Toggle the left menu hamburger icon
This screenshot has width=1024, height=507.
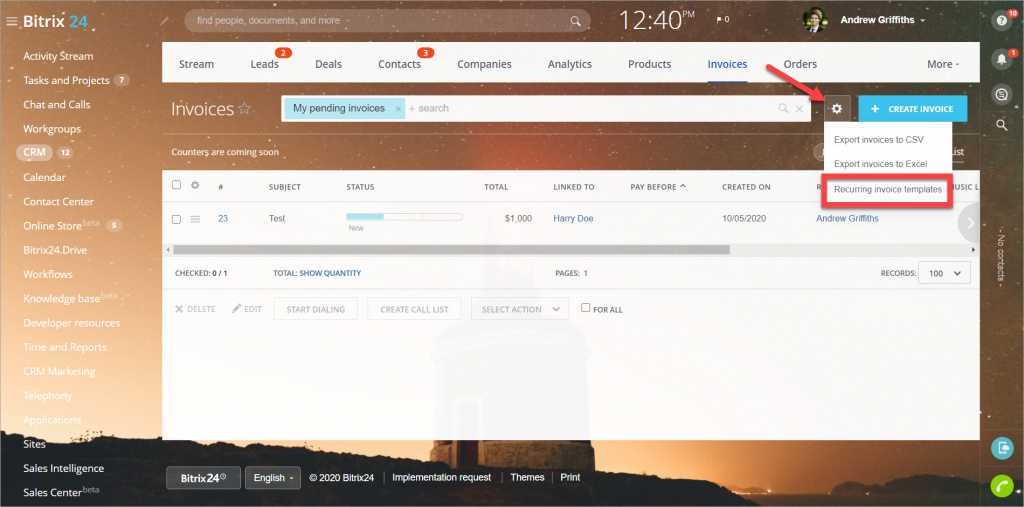pyautogui.click(x=11, y=21)
